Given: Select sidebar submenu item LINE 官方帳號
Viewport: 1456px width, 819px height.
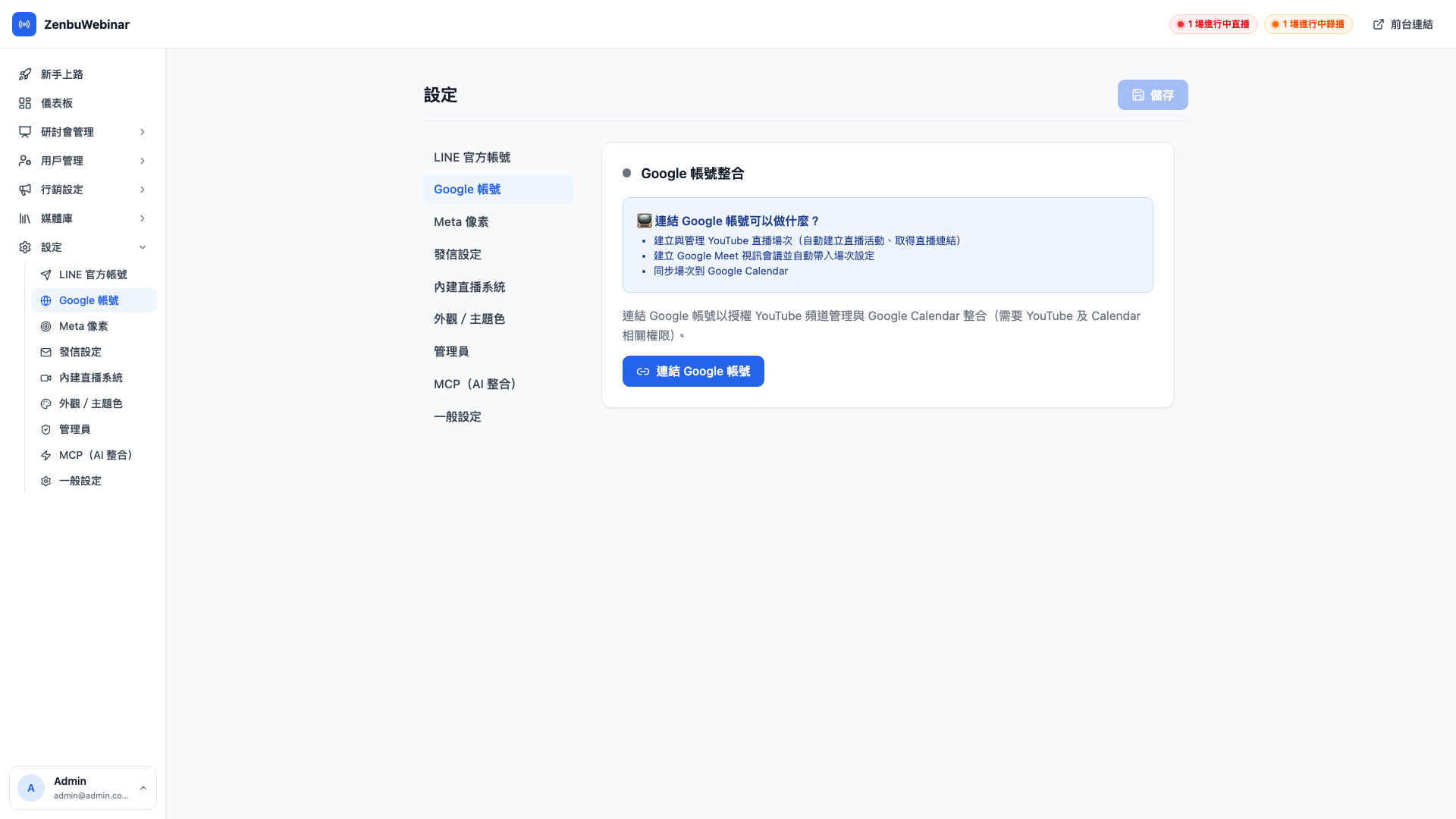Looking at the screenshot, I should pyautogui.click(x=94, y=275).
